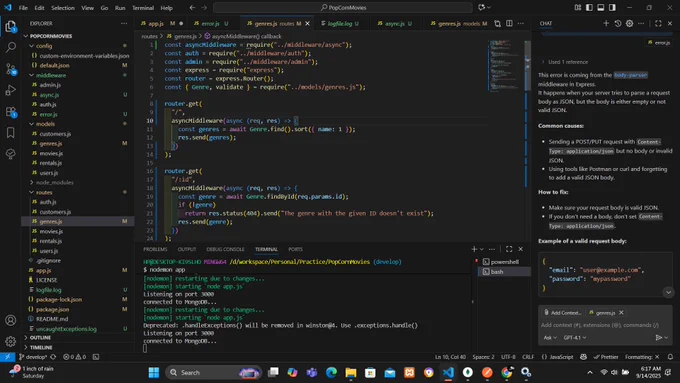Customize layout icon in title bar
Viewport: 680px width, 383px height.
pos(578,7)
